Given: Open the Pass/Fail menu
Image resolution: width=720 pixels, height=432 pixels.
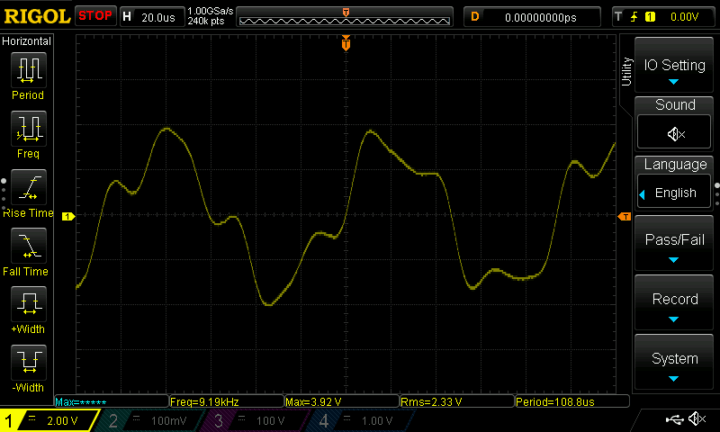Looking at the screenshot, I should point(674,243).
